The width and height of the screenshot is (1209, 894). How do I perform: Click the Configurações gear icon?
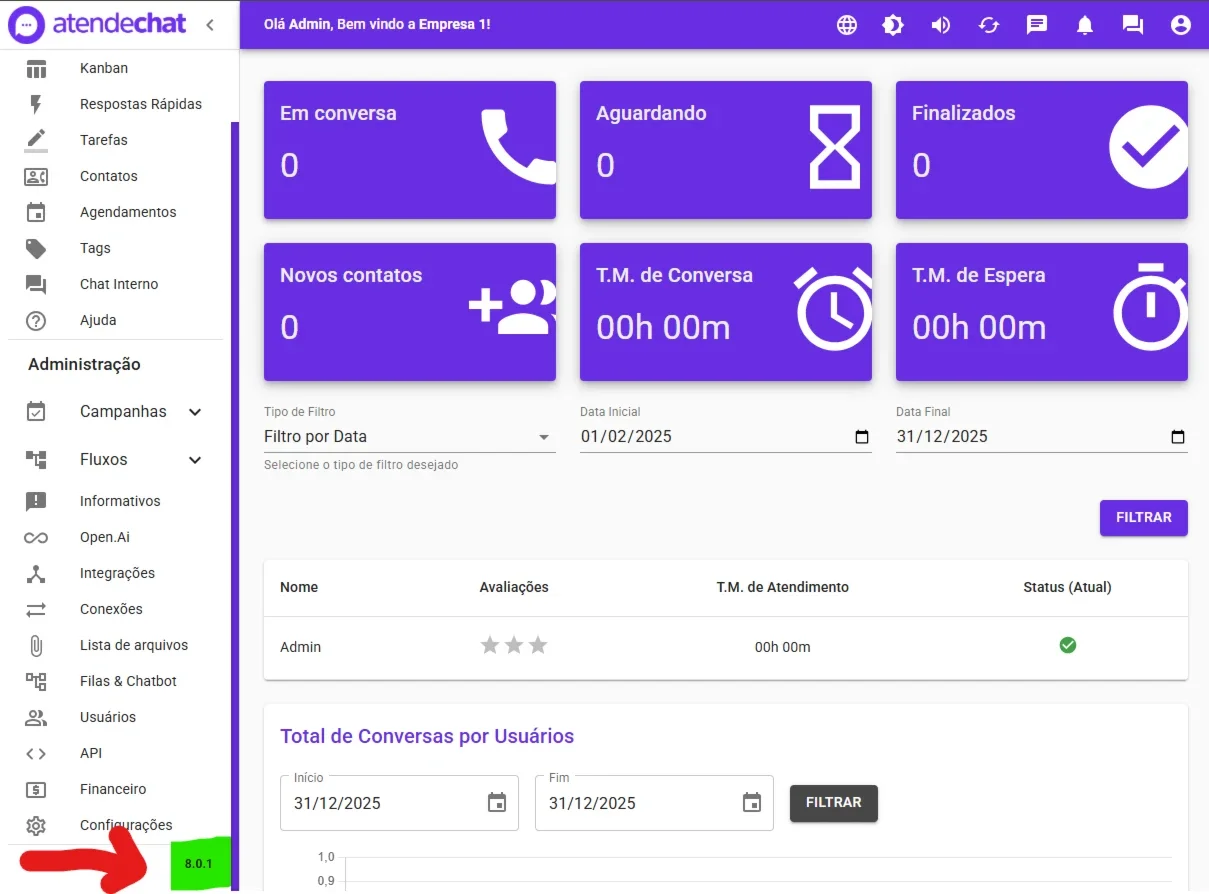click(36, 825)
